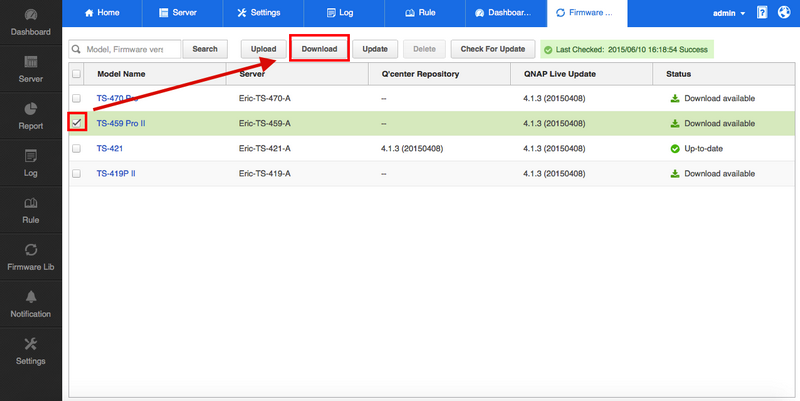Click the Search button
Image resolution: width=800 pixels, height=401 pixels.
(205, 49)
